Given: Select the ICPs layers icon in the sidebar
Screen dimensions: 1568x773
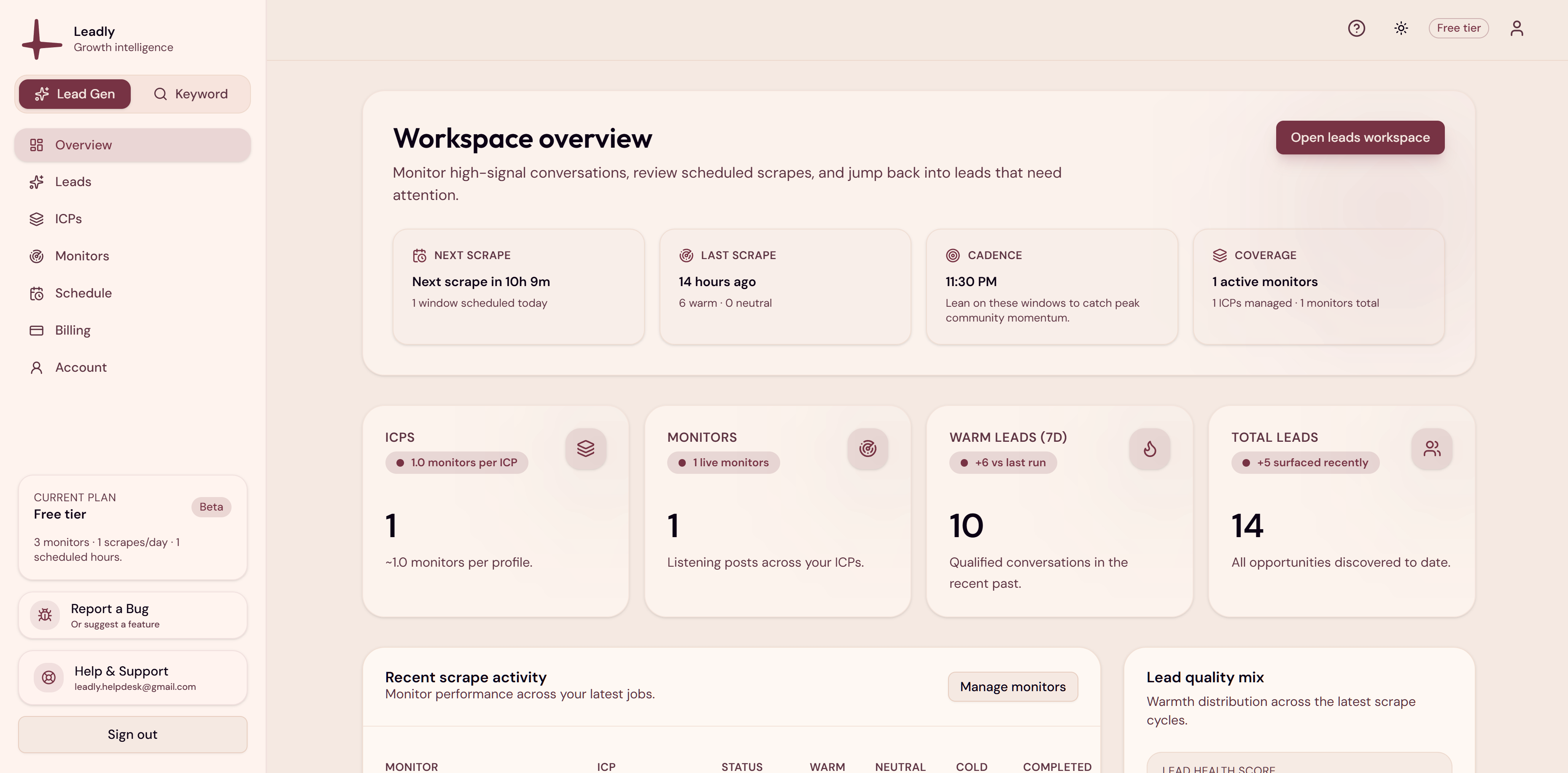Looking at the screenshot, I should tap(37, 219).
